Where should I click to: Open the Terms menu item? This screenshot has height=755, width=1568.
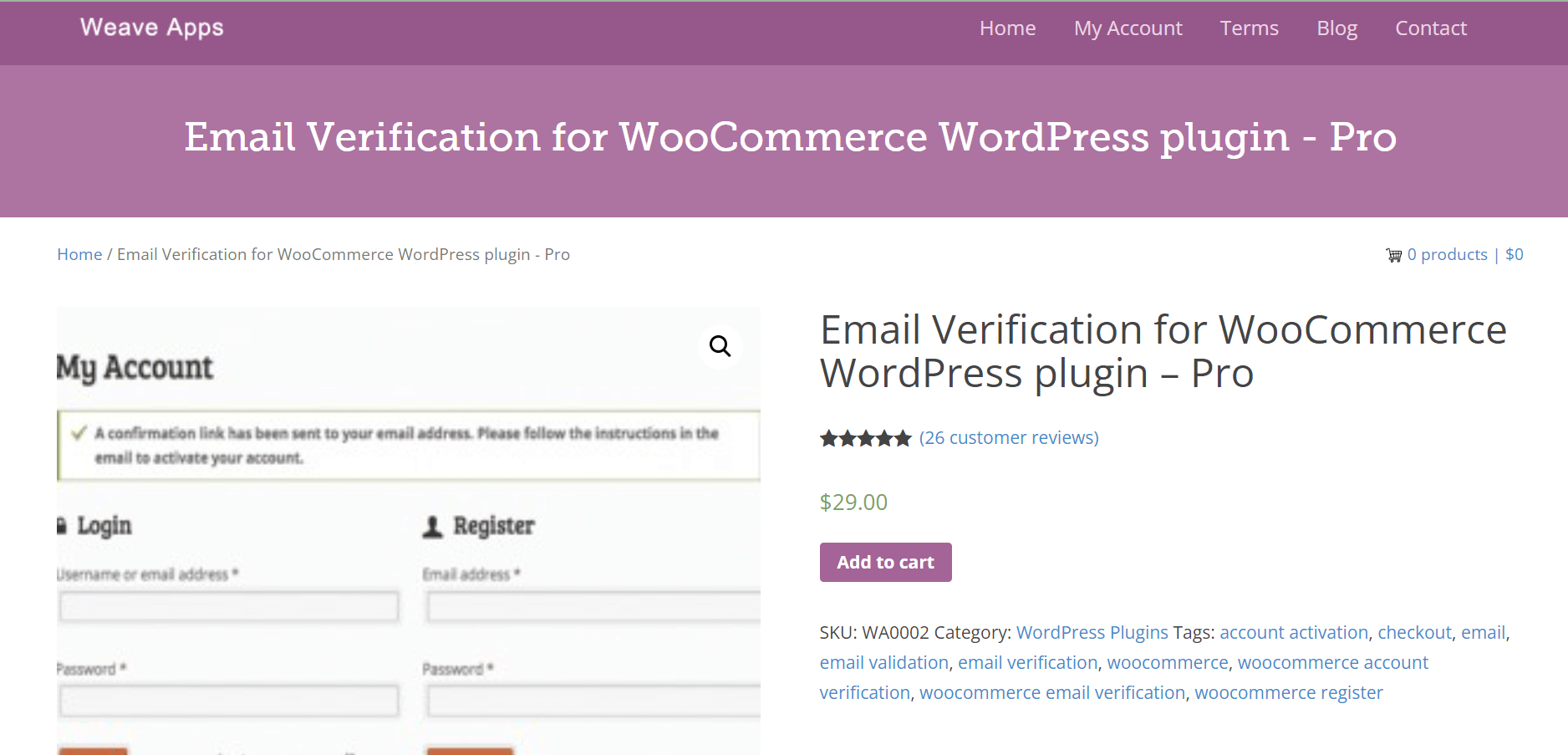coord(1249,28)
